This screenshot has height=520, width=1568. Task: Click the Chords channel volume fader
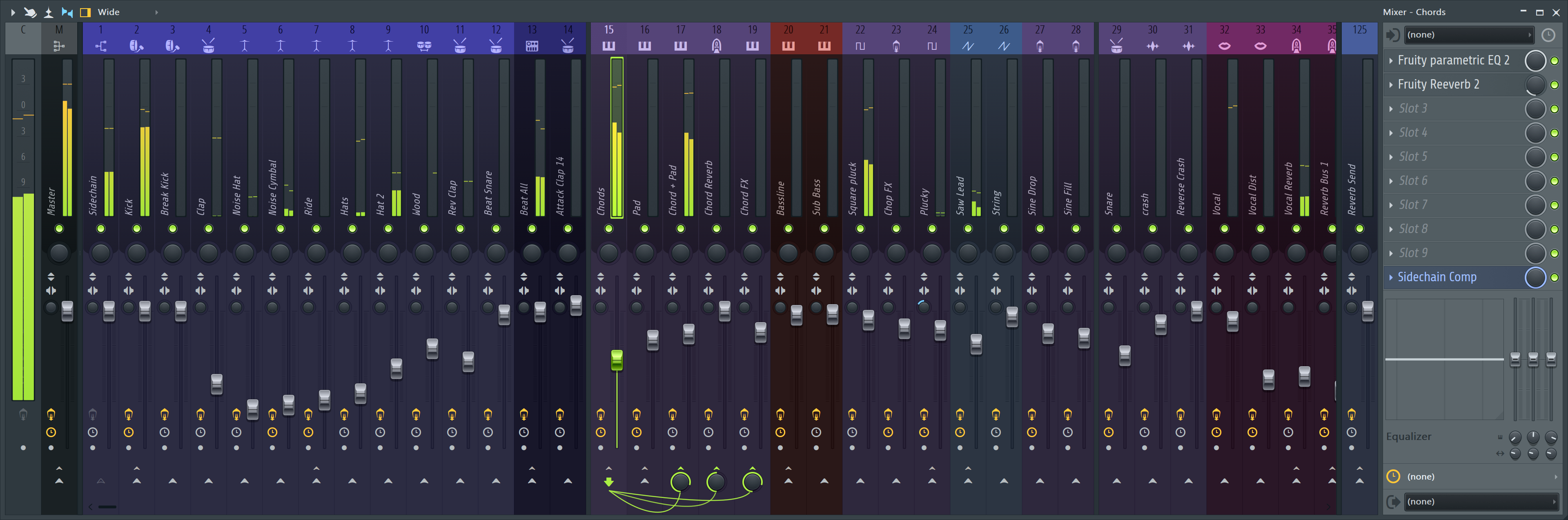coord(617,360)
